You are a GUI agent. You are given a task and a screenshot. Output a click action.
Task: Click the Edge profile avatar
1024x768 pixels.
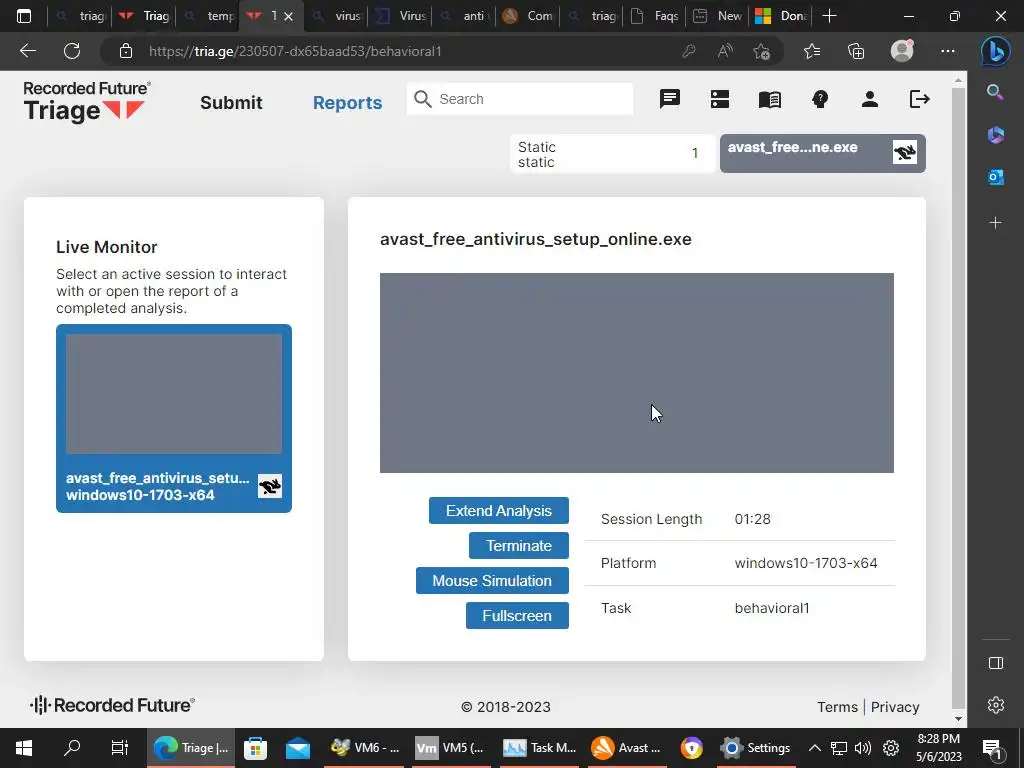tap(902, 51)
